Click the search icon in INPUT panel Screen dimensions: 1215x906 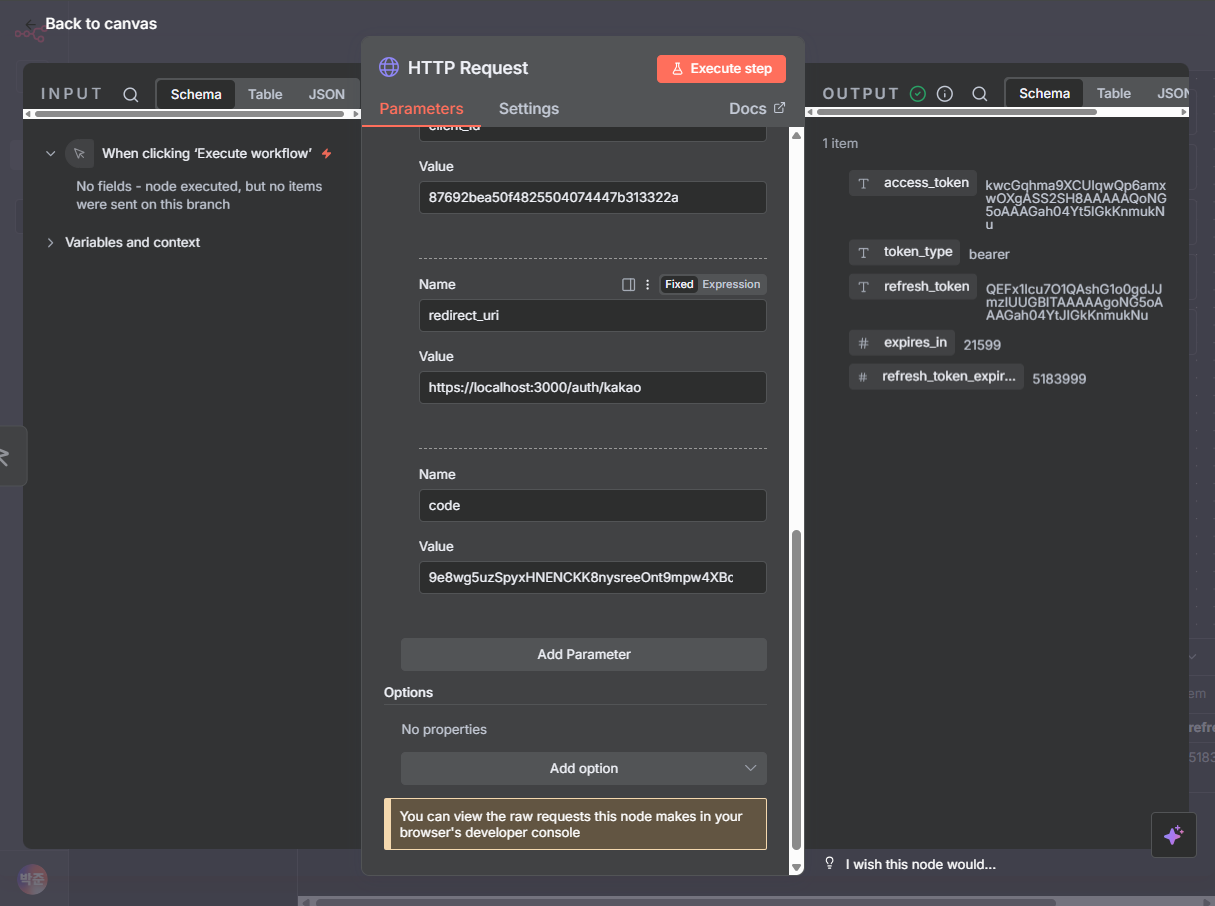tap(131, 95)
